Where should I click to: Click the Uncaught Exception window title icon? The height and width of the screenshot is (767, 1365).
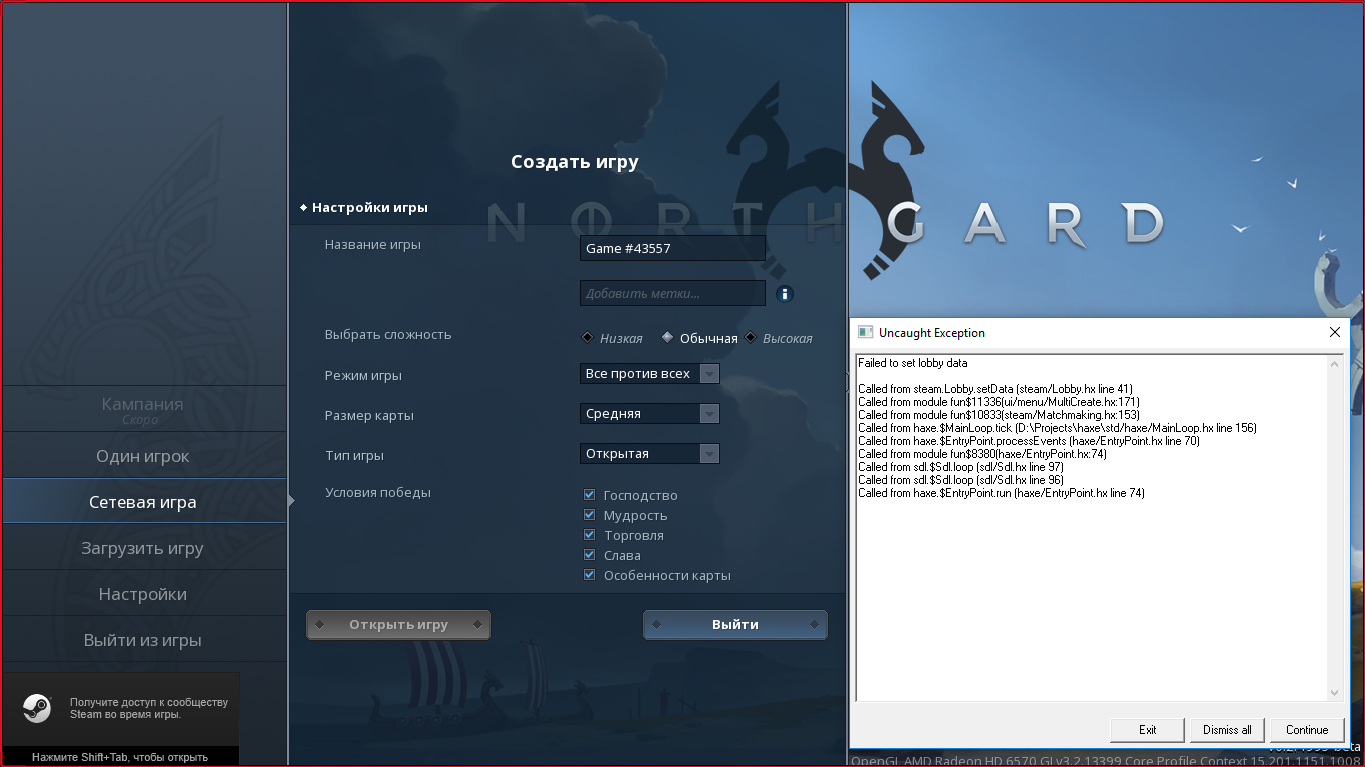(x=866, y=332)
